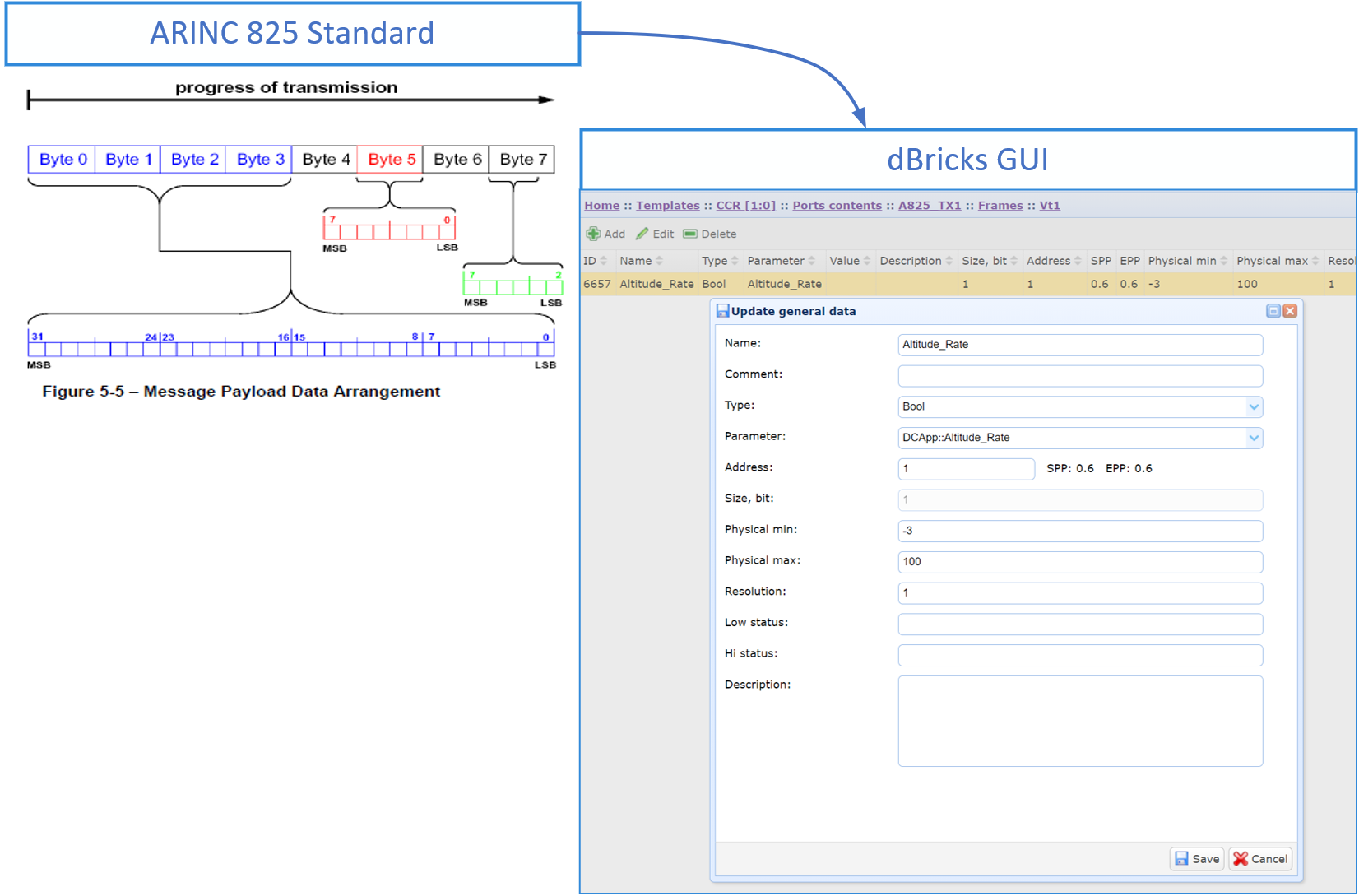Click the Add toolbar button
This screenshot has height=896, width=1359.
(x=605, y=234)
